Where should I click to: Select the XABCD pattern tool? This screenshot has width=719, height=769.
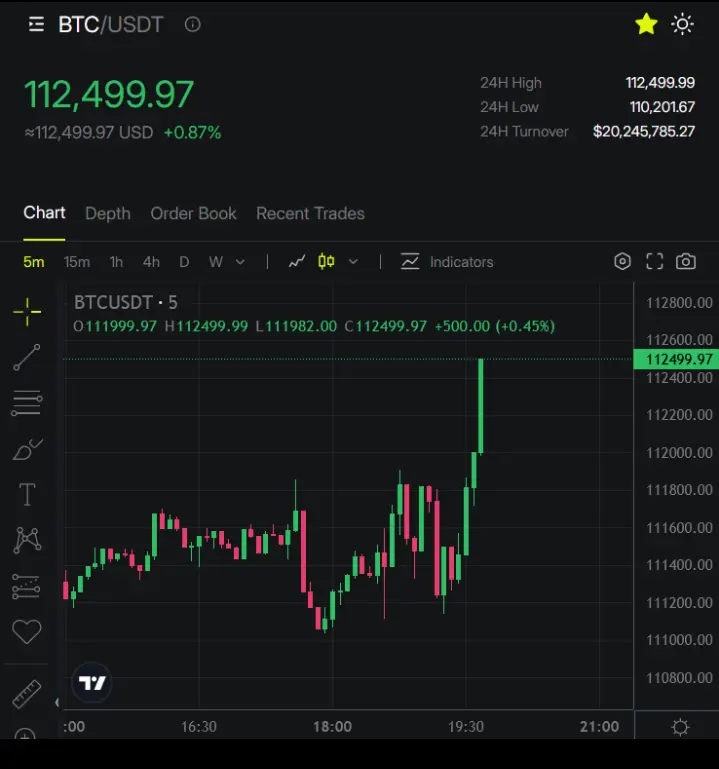click(x=27, y=540)
